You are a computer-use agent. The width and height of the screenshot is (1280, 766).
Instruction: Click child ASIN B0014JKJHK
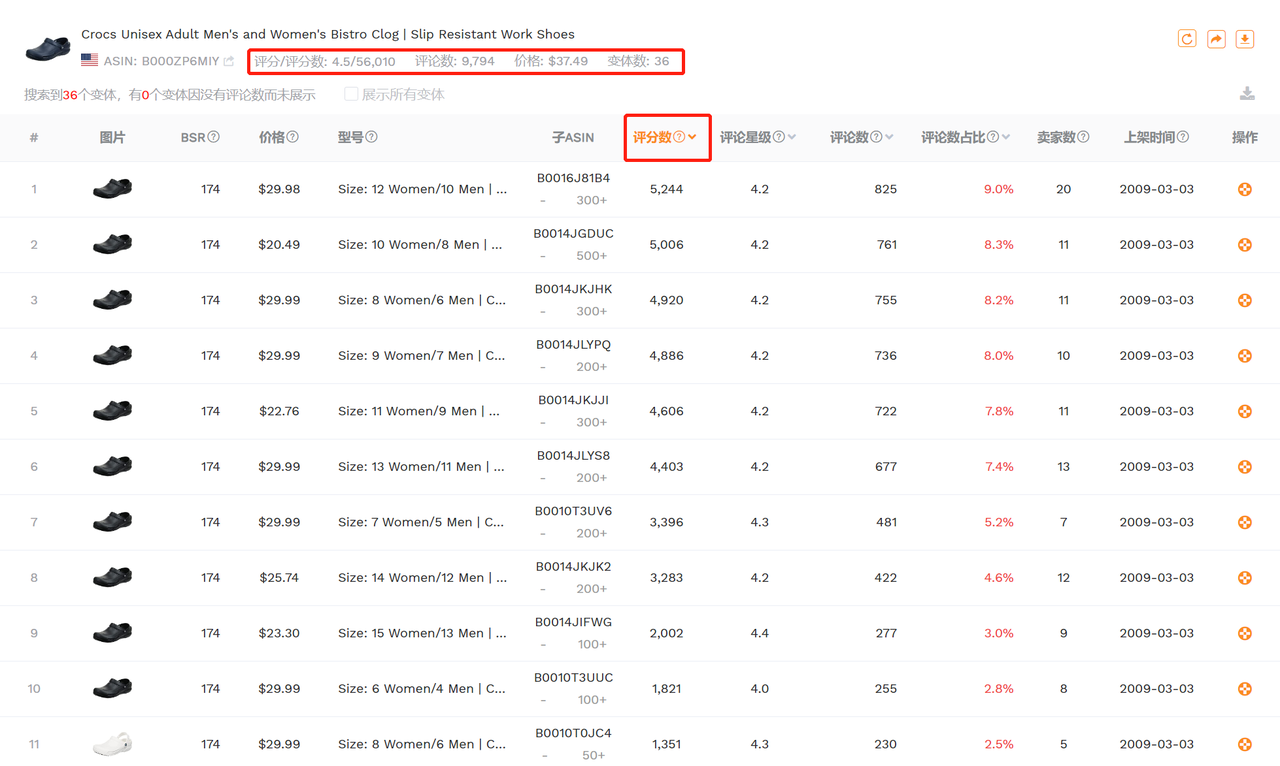click(574, 289)
